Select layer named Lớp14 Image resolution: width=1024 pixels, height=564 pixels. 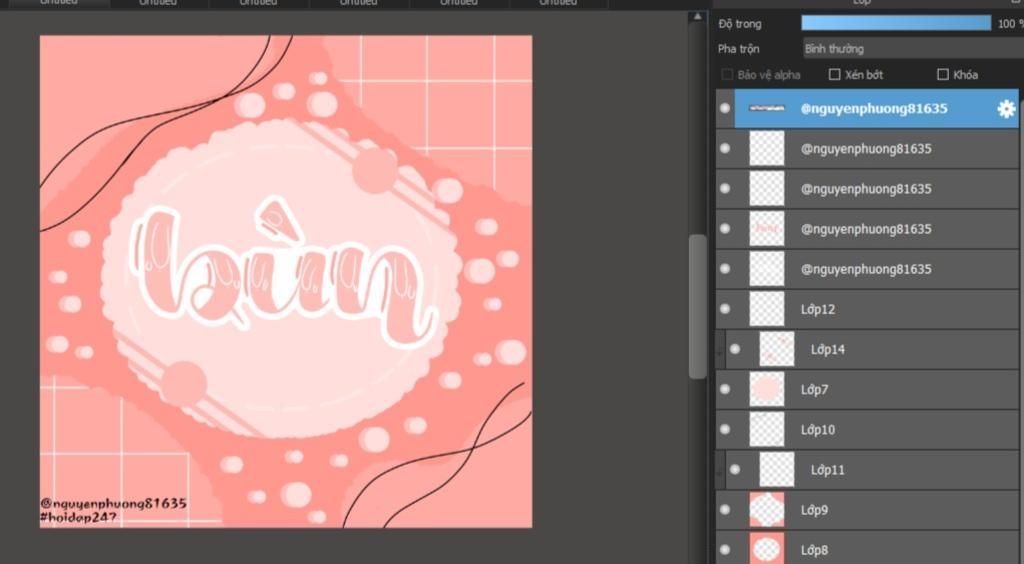pos(828,349)
